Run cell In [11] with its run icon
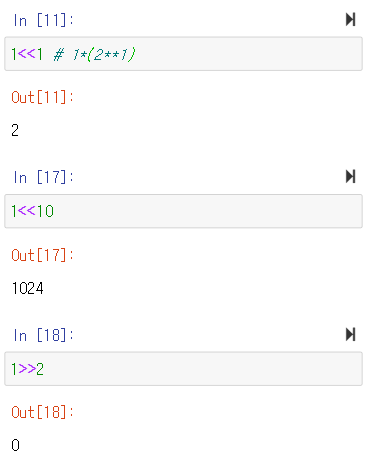Image resolution: width=380 pixels, height=457 pixels. pos(351,19)
